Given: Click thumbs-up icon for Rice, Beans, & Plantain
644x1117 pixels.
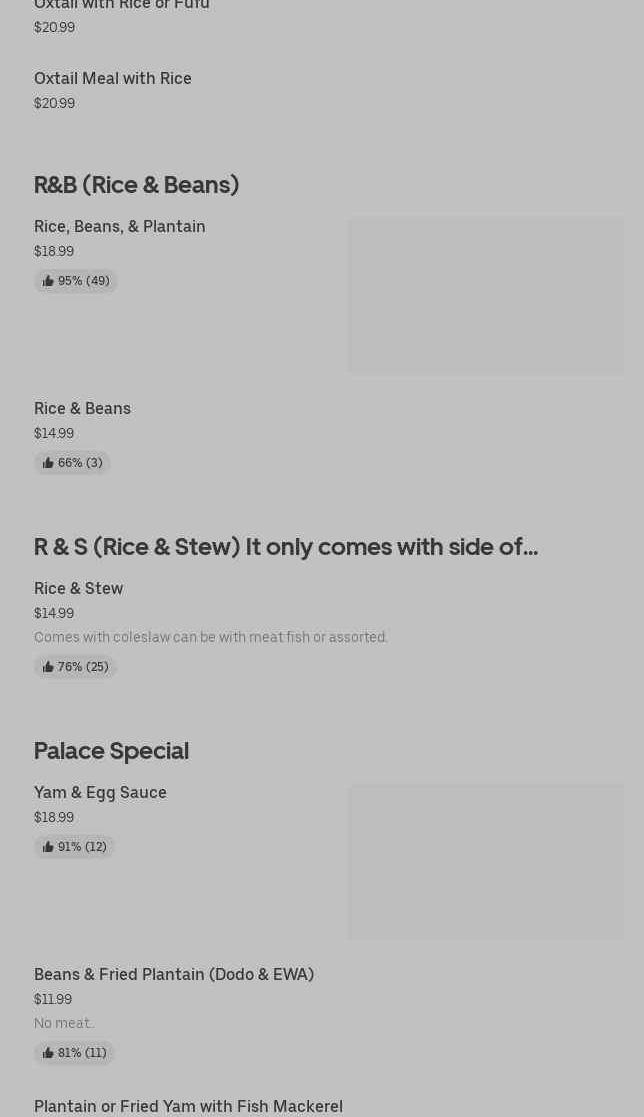Looking at the screenshot, I should pos(48,281).
